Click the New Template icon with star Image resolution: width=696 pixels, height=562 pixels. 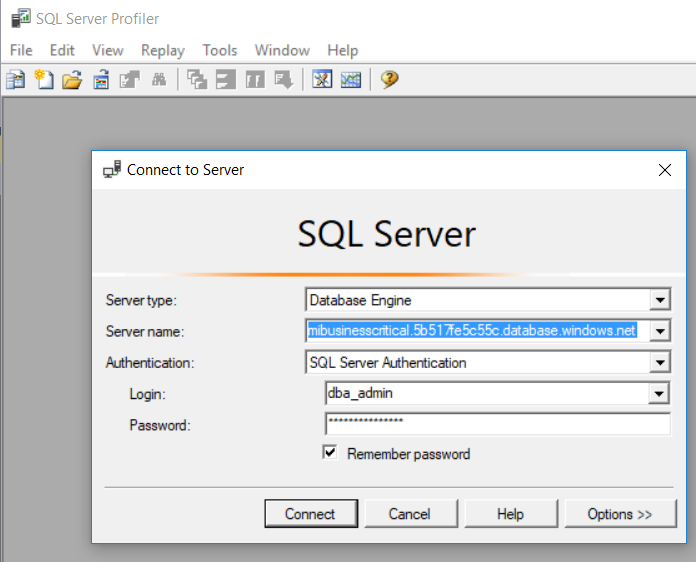tap(44, 80)
